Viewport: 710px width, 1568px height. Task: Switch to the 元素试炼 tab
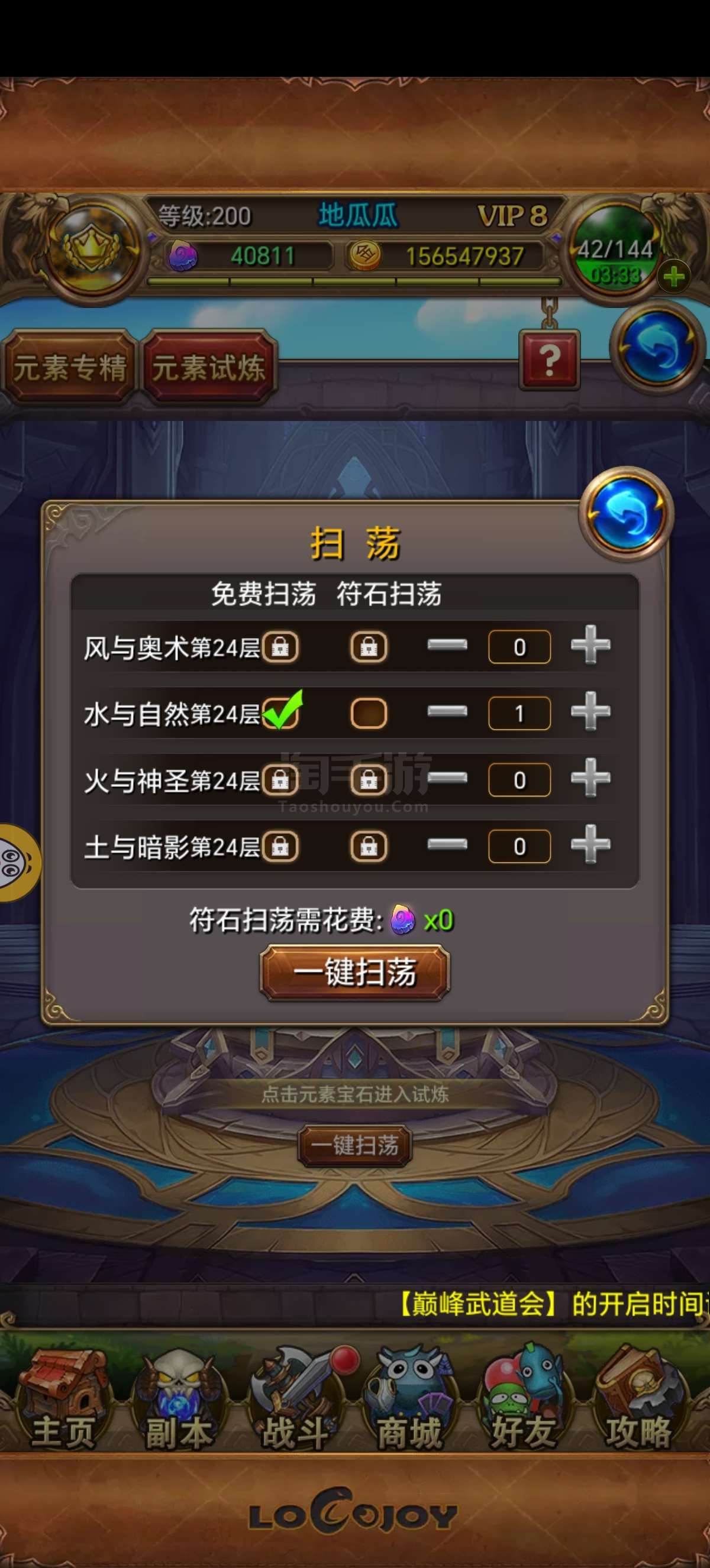(209, 367)
